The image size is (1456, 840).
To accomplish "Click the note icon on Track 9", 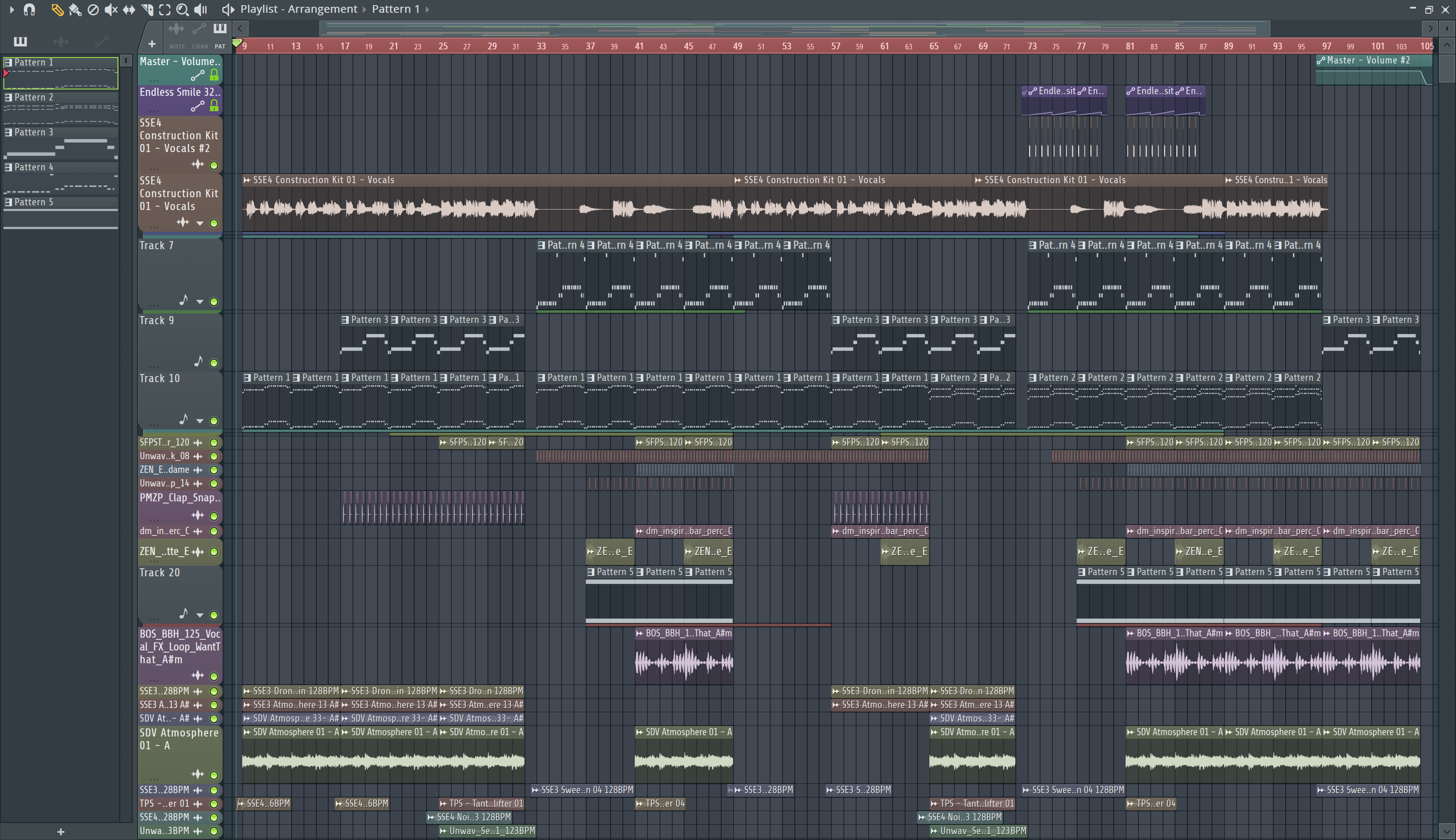I will (198, 361).
